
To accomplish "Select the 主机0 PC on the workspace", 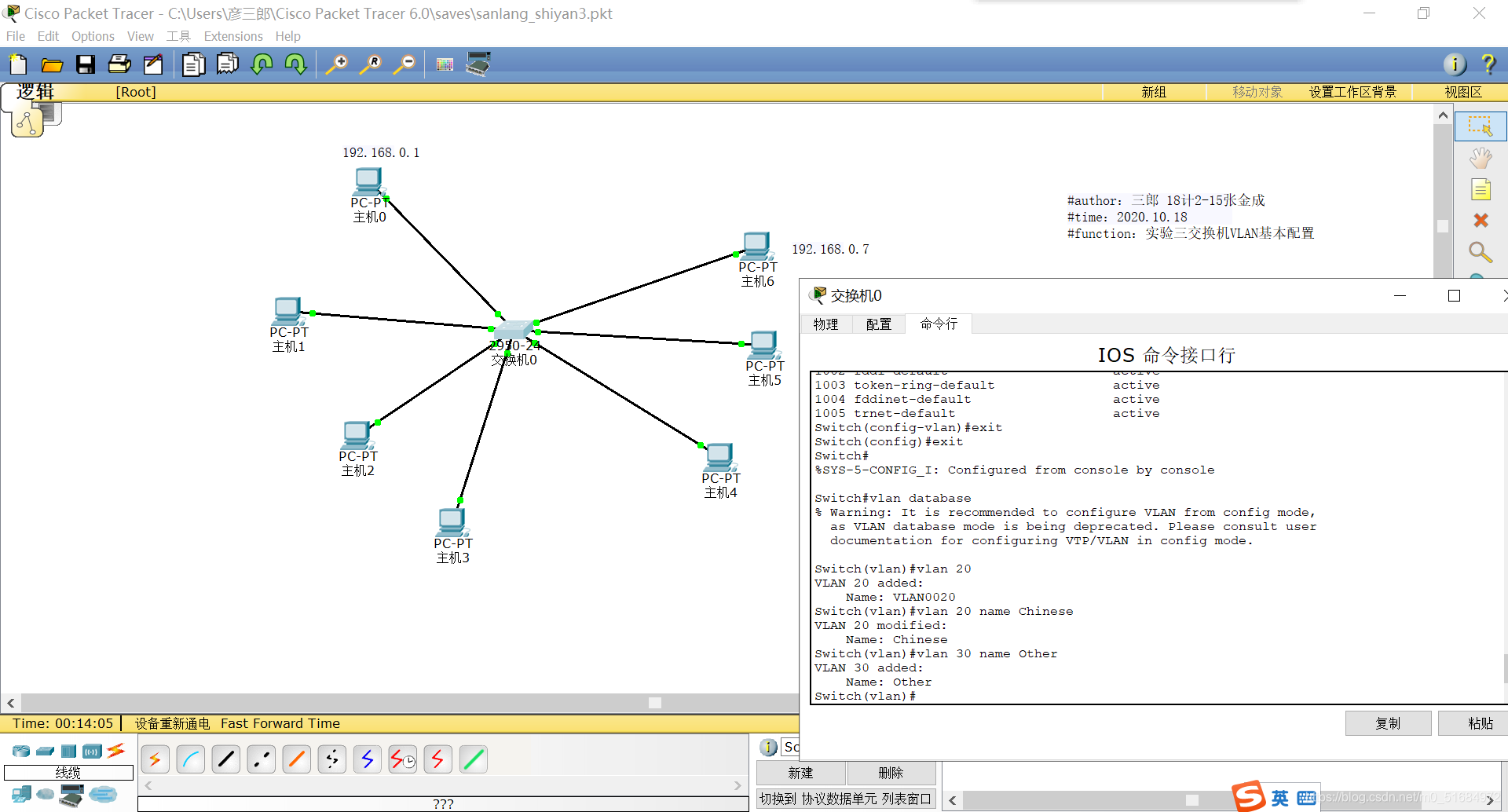I will (368, 181).
